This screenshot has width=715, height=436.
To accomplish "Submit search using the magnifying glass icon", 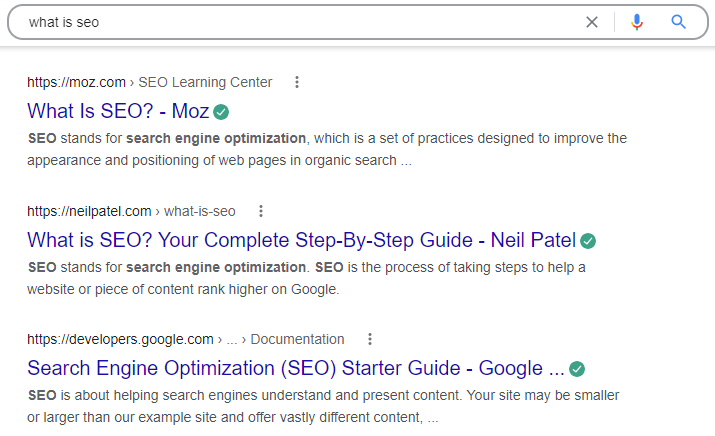I will coord(679,21).
